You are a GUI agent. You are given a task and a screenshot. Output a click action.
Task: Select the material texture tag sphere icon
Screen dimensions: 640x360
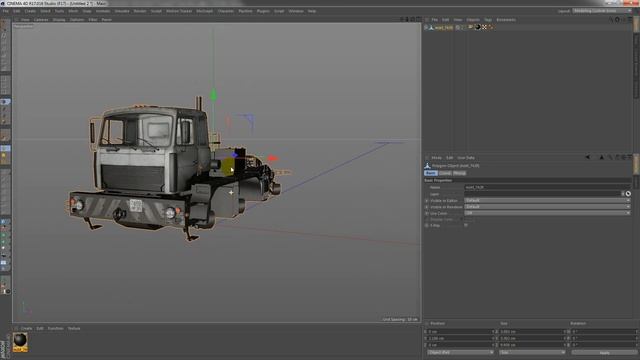point(478,27)
